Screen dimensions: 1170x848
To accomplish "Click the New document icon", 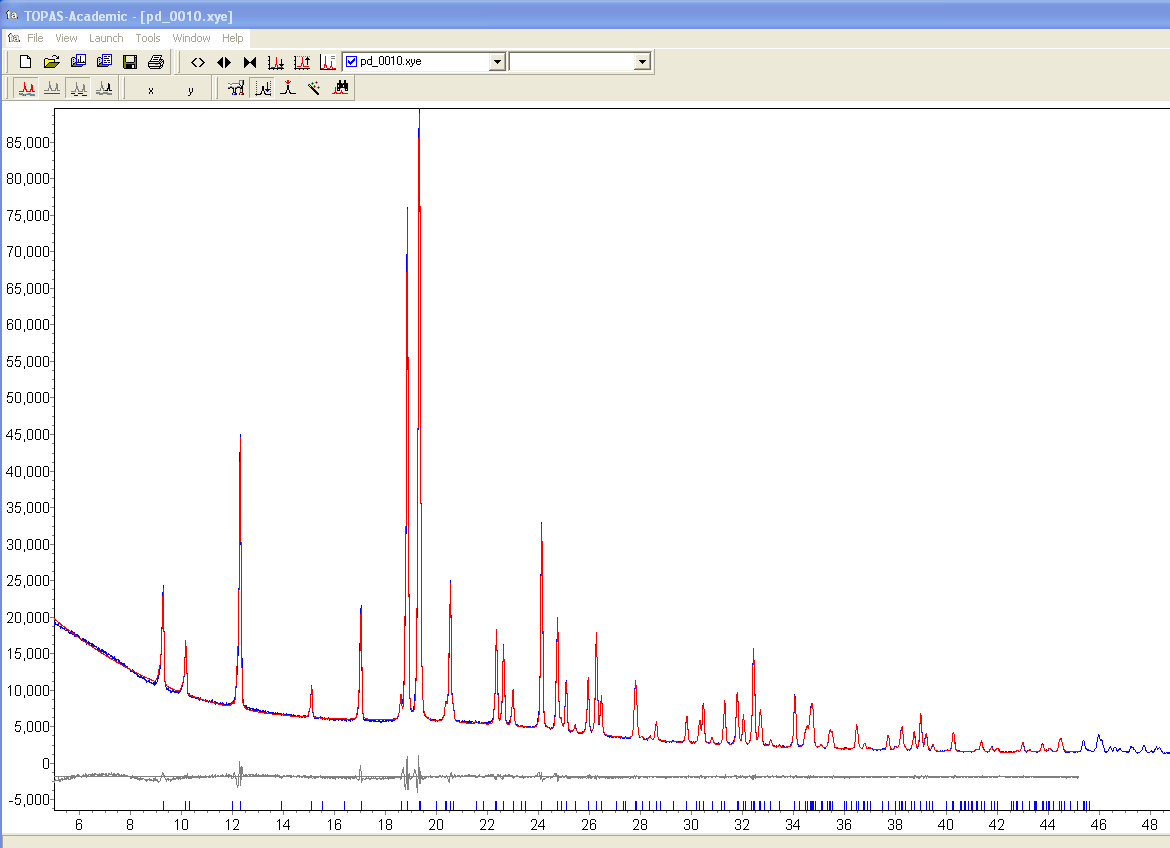I will (25, 62).
